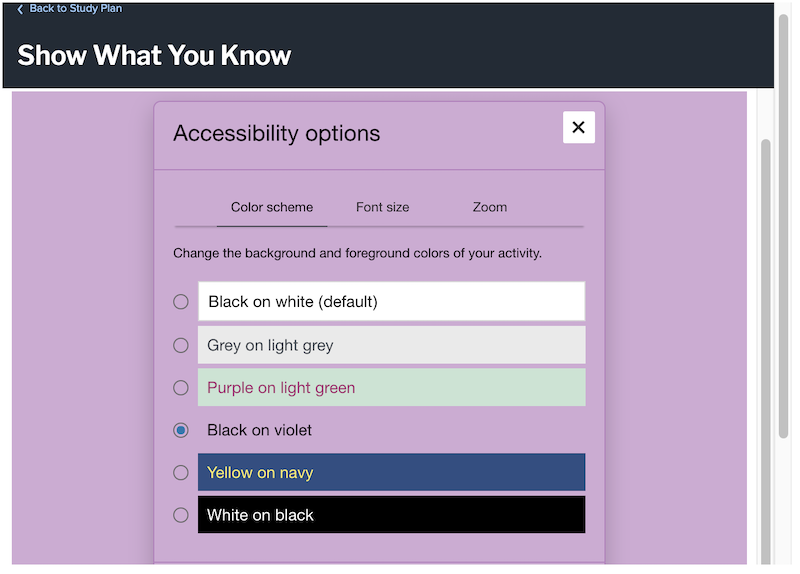Open the Zoom tab
Image resolution: width=800 pixels, height=574 pixels.
490,207
